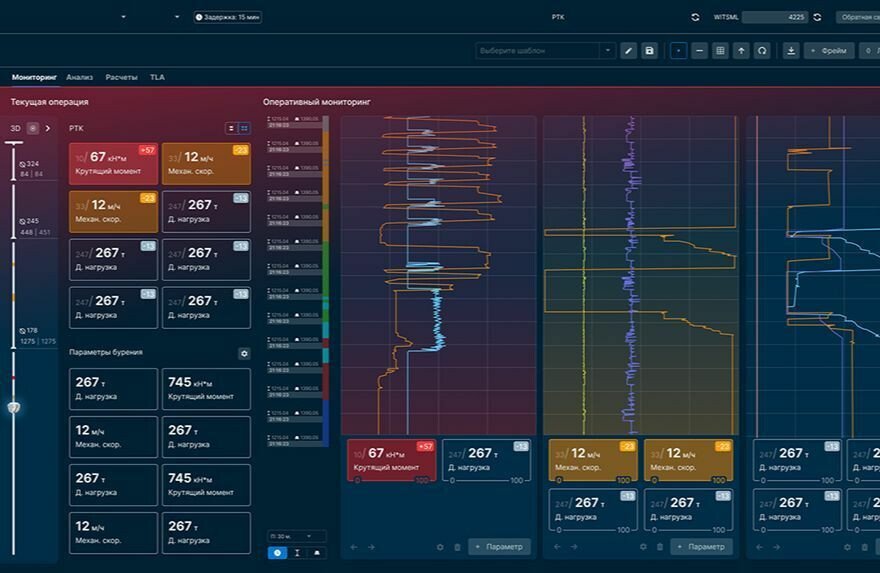Click the WITSML value field 4225
The width and height of the screenshot is (880, 573).
775,17
